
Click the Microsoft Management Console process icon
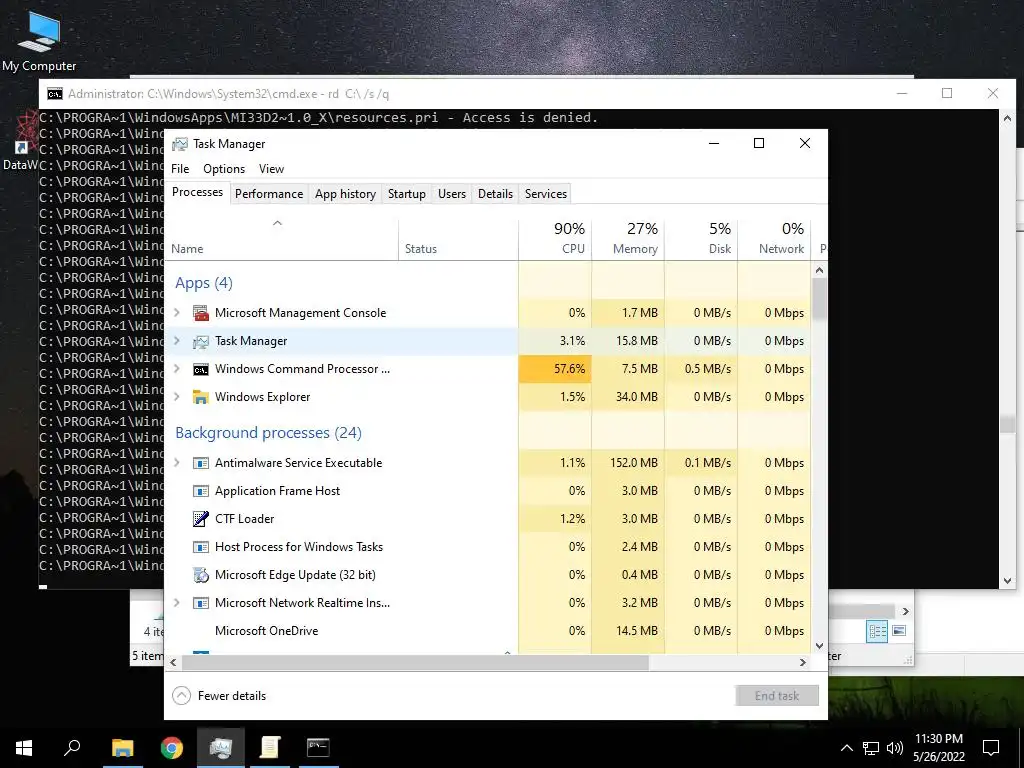200,313
